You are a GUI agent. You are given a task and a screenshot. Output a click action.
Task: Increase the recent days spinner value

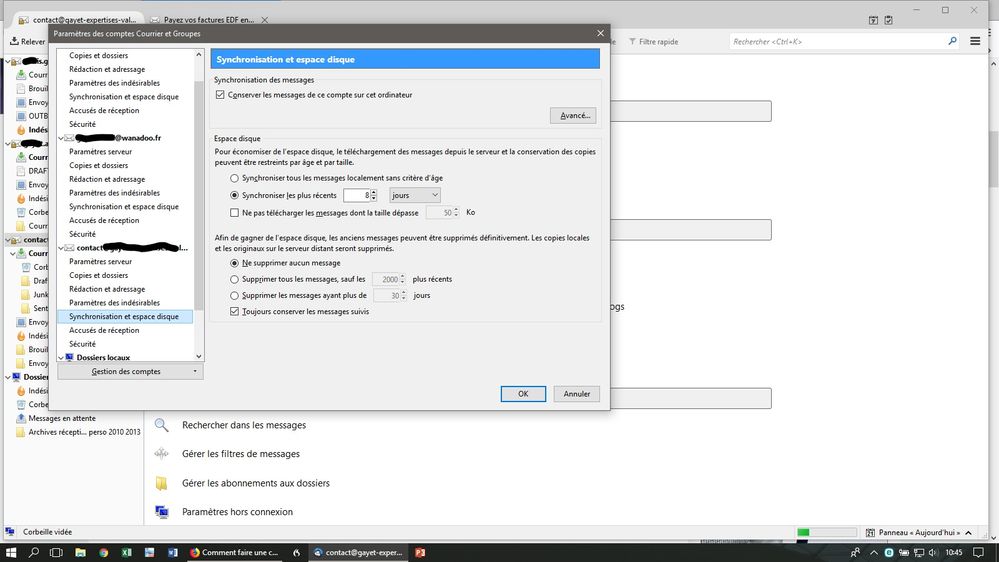(x=374, y=192)
